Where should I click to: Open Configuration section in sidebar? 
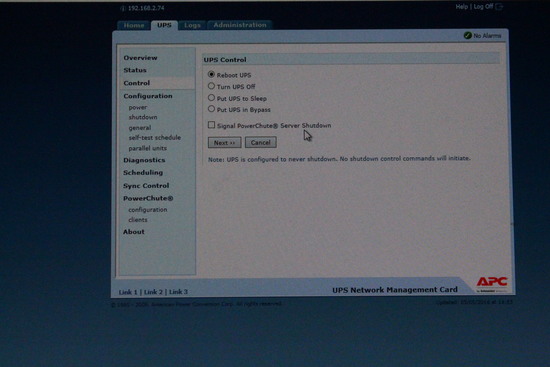click(148, 96)
